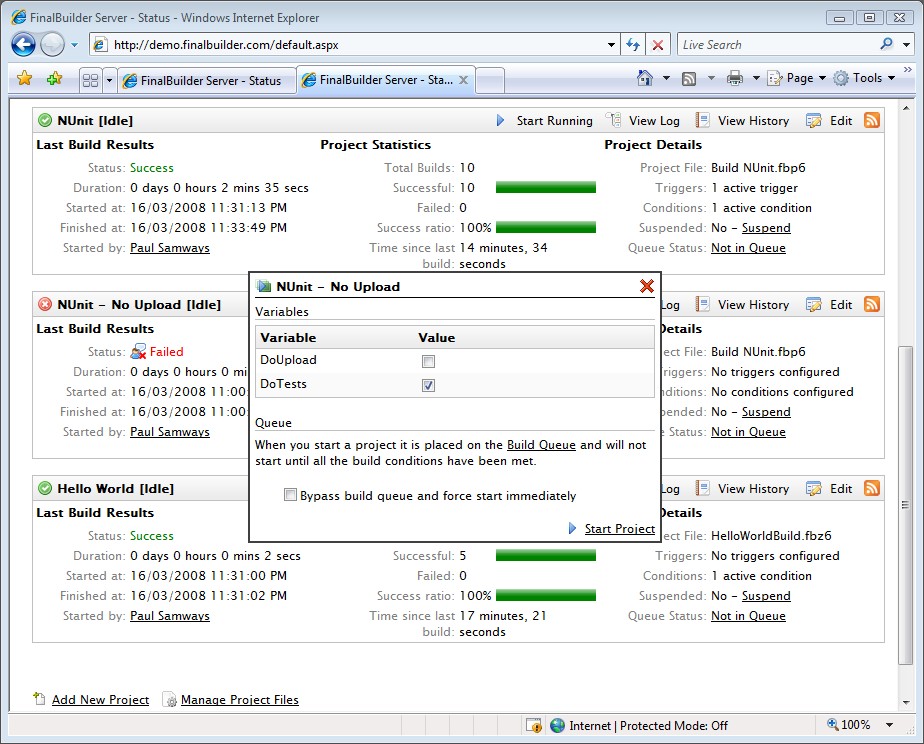924x744 pixels.
Task: Click the Home toolbar icon
Action: click(x=645, y=78)
